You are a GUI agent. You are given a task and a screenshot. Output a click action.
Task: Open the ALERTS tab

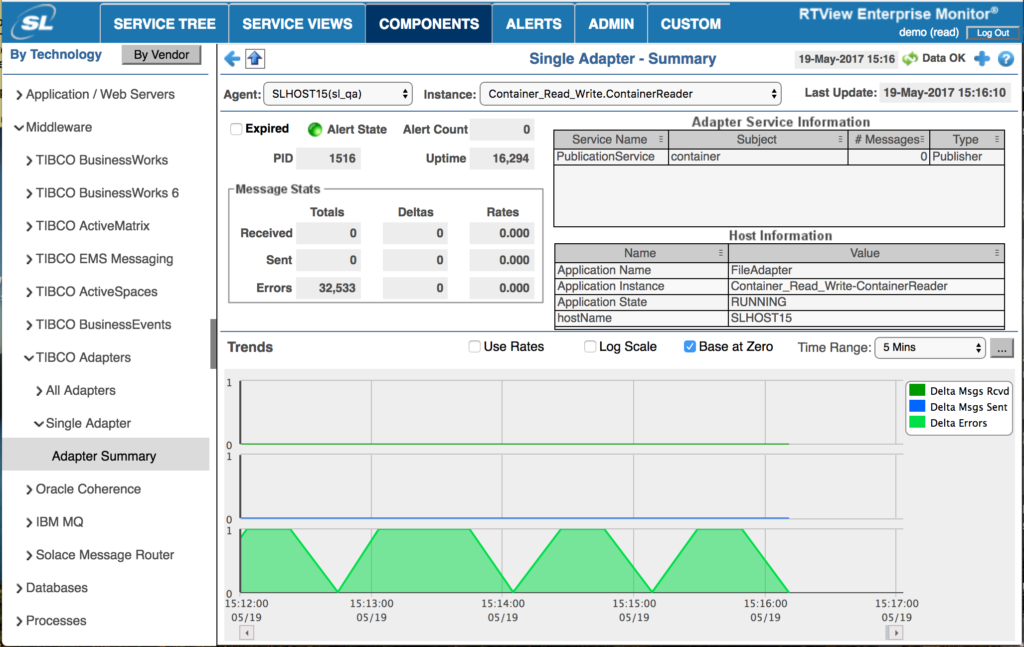click(534, 24)
